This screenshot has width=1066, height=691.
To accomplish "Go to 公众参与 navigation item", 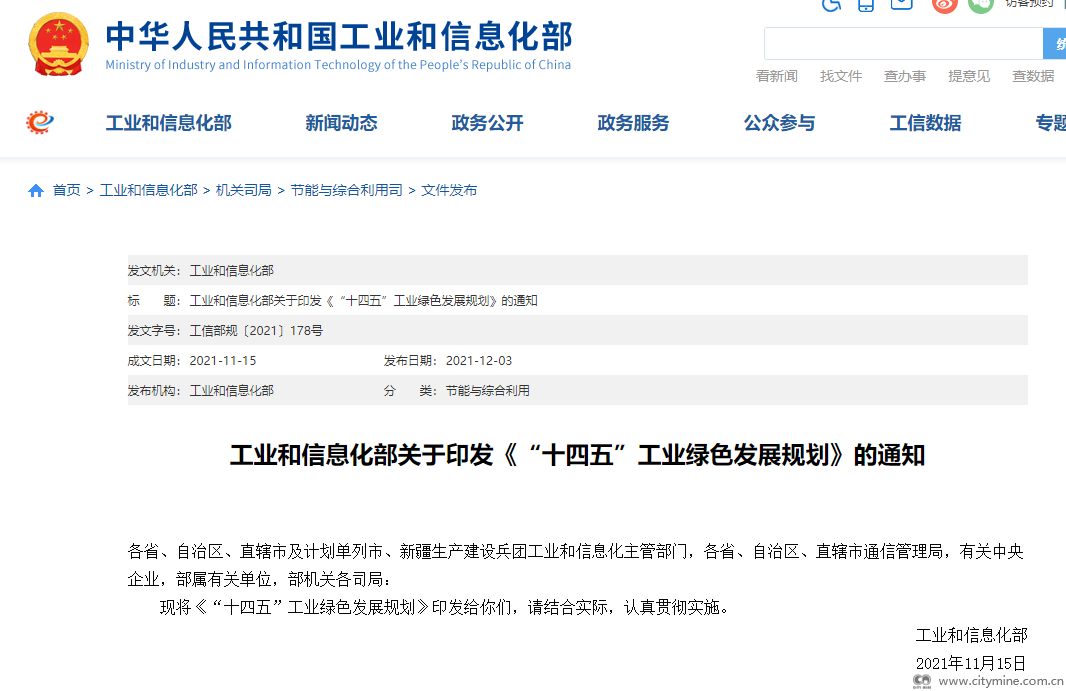I will [779, 123].
